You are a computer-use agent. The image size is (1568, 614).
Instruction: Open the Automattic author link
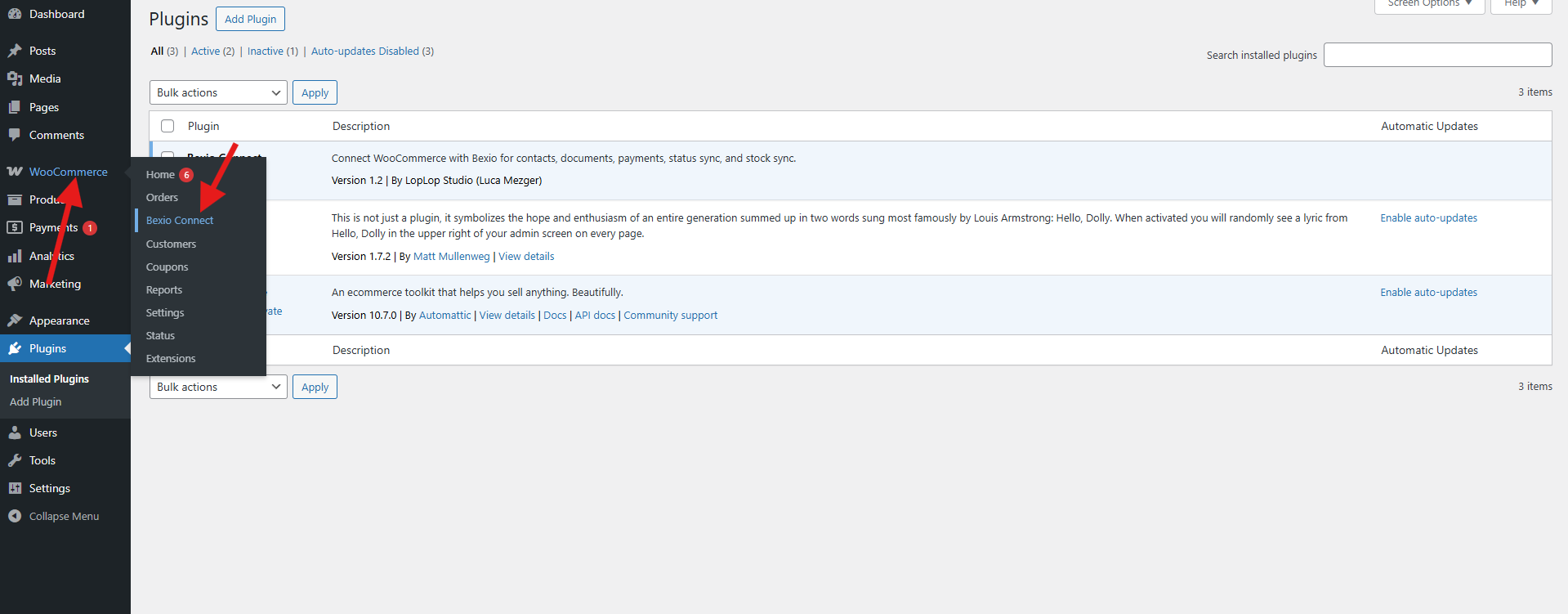click(444, 316)
